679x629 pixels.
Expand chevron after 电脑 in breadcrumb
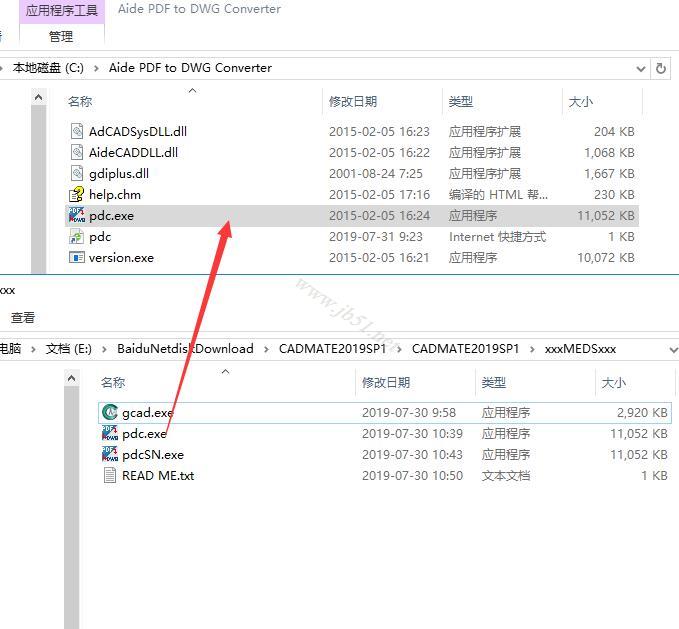coord(33,349)
